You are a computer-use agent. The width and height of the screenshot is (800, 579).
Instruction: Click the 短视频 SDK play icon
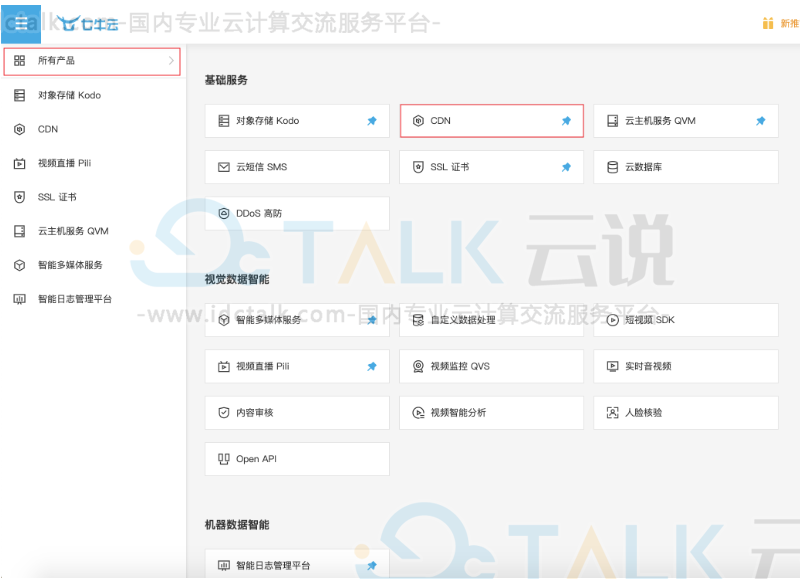tap(612, 320)
